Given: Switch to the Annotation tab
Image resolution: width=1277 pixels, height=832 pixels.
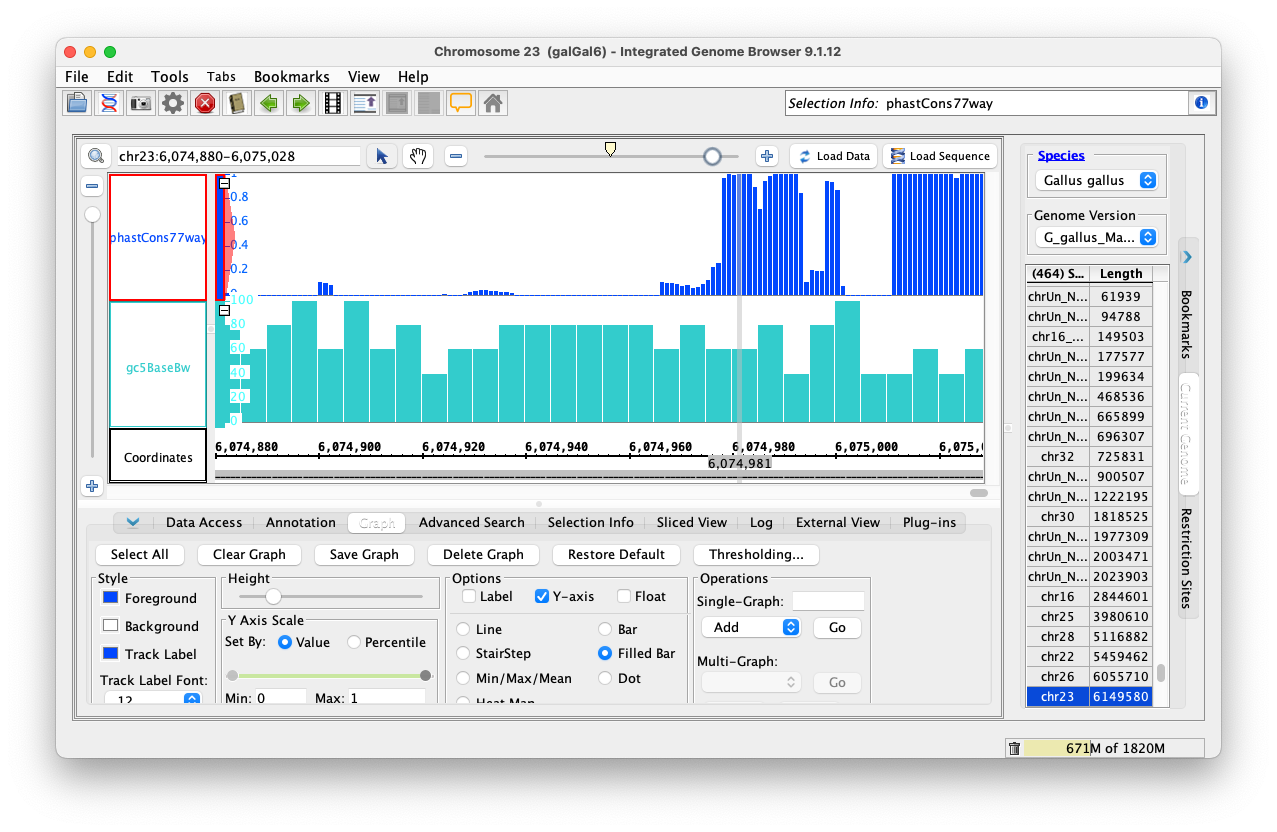Looking at the screenshot, I should 300,522.
